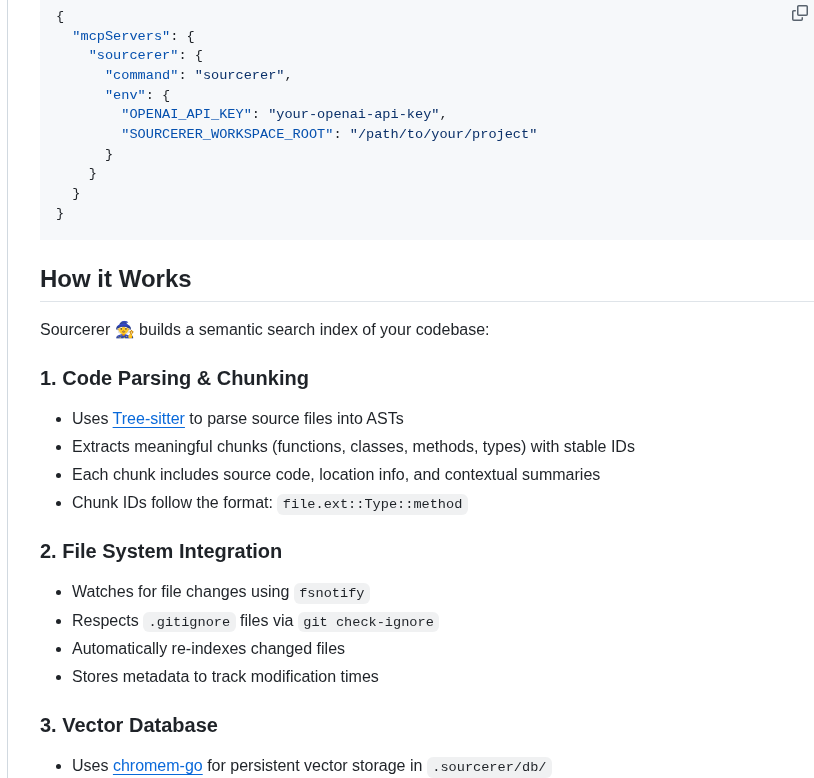
Task: Click the "mcpServers" key in JSON
Action: pos(121,37)
